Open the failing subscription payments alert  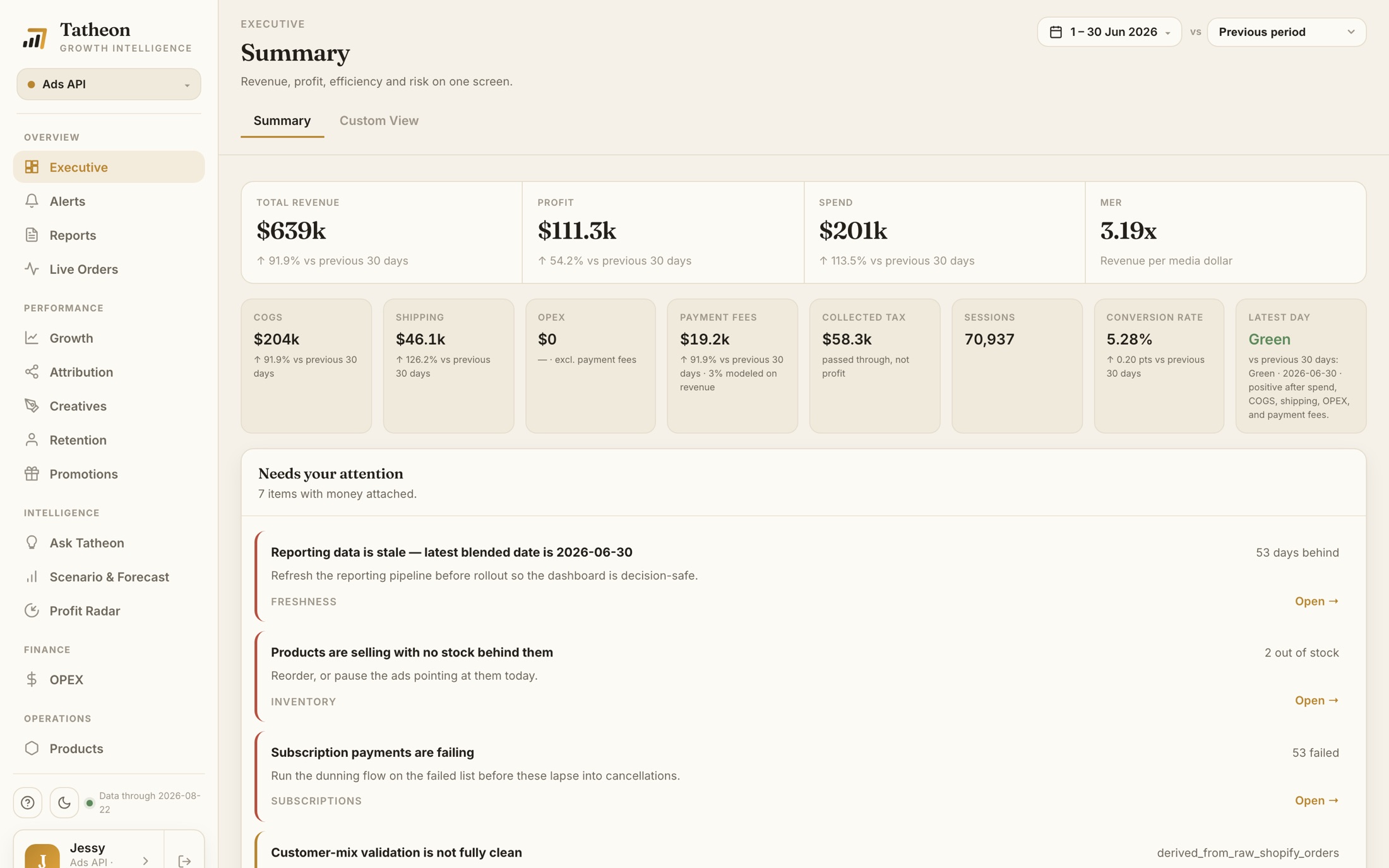tap(1316, 800)
